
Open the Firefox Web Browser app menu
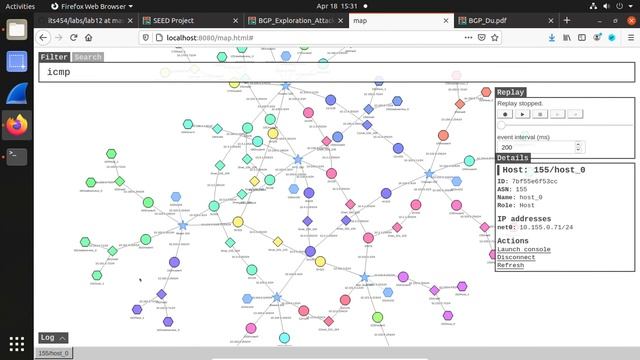(x=92, y=6)
